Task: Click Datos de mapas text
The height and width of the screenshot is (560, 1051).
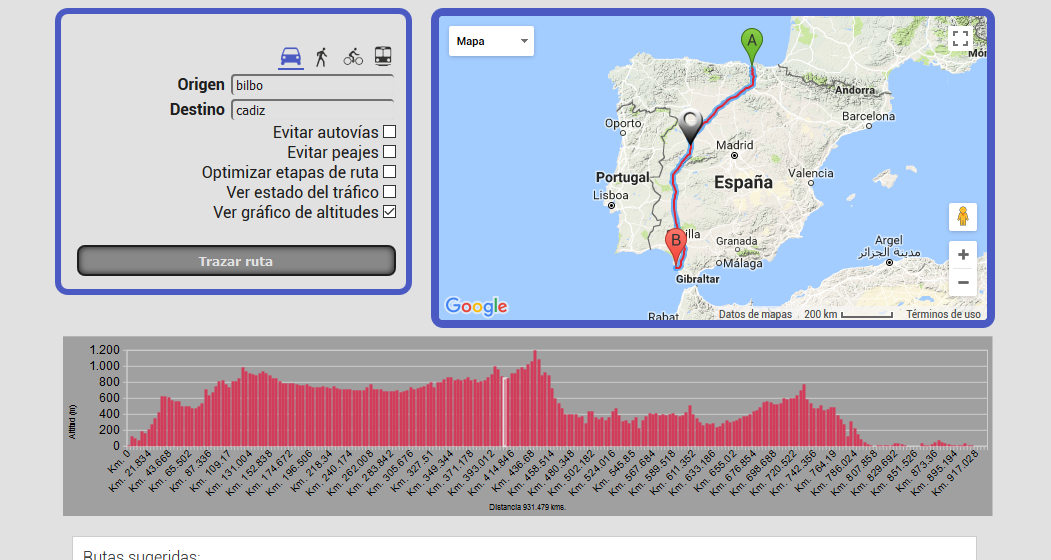Action: pos(755,314)
